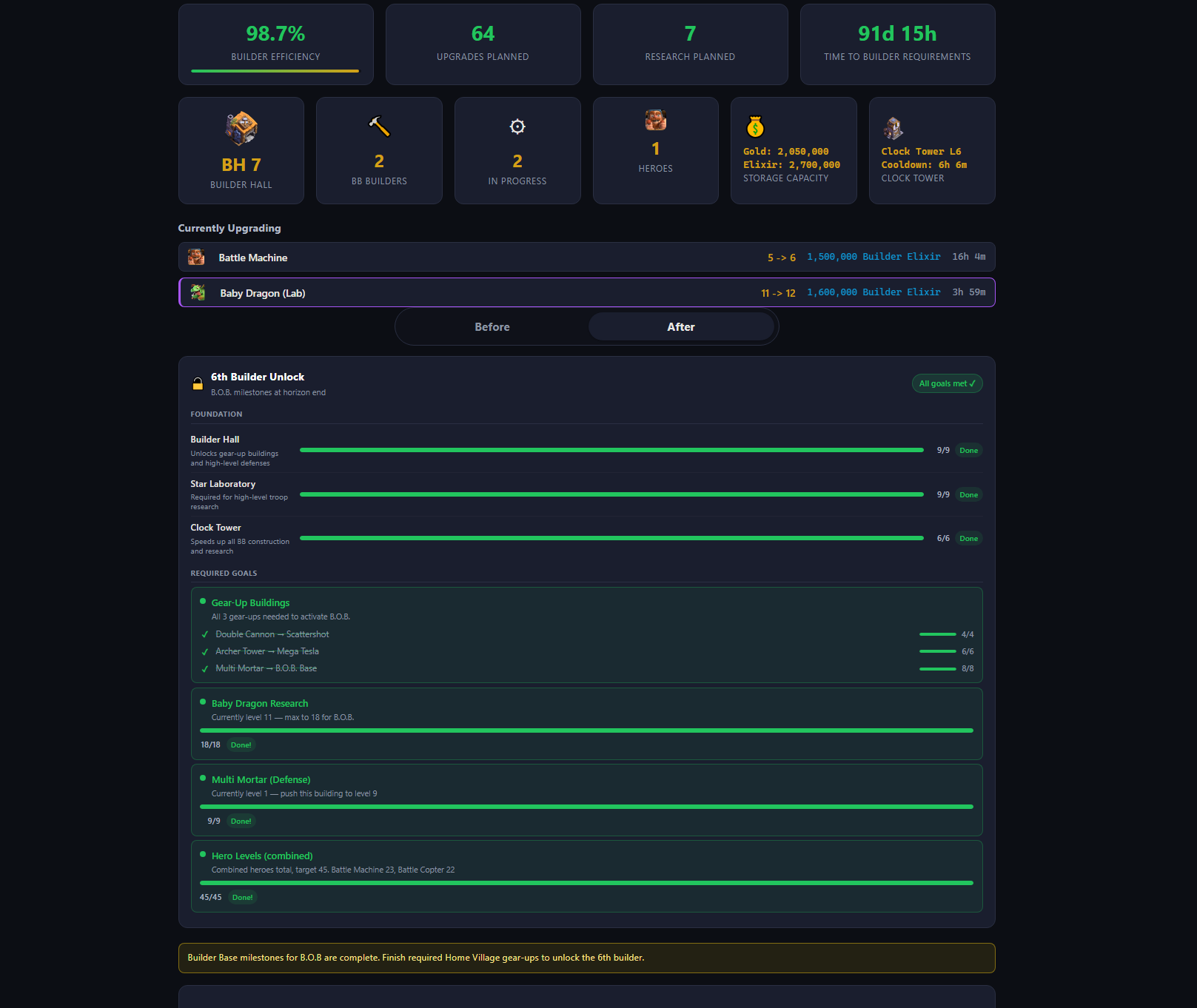Viewport: 1197px width, 1008px height.
Task: Open the Baby Dragon Research goal
Action: pos(260,704)
